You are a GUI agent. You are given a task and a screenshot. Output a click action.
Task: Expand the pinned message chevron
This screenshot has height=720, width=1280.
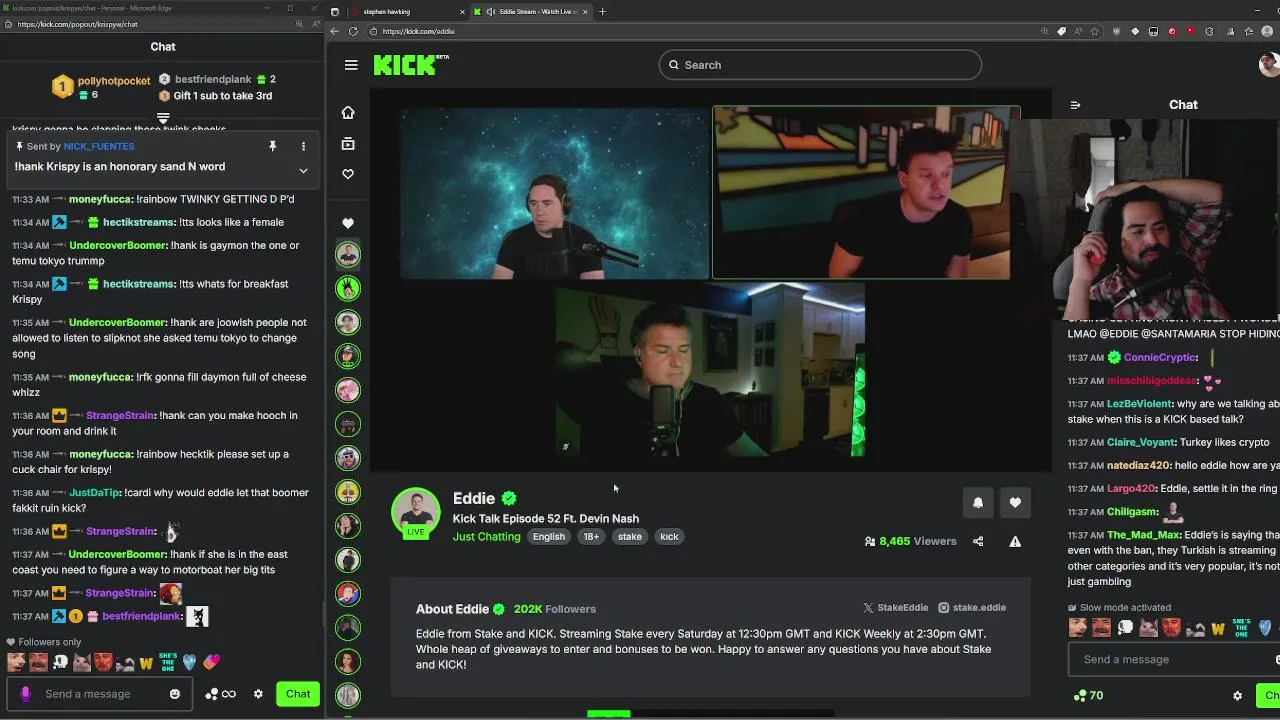coord(303,171)
